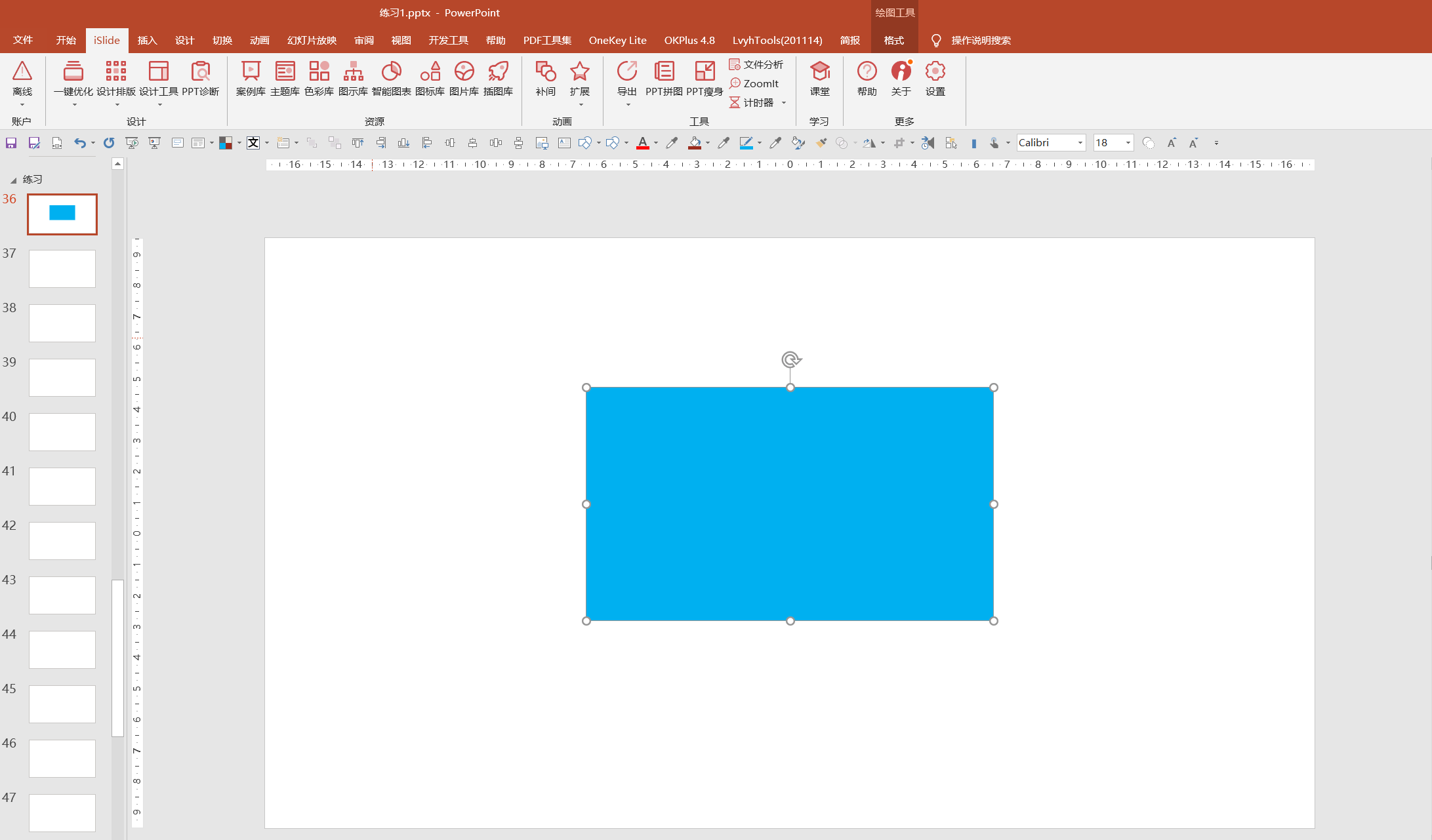Open the iSlide 关于 about icon
1432x840 pixels.
click(x=901, y=79)
